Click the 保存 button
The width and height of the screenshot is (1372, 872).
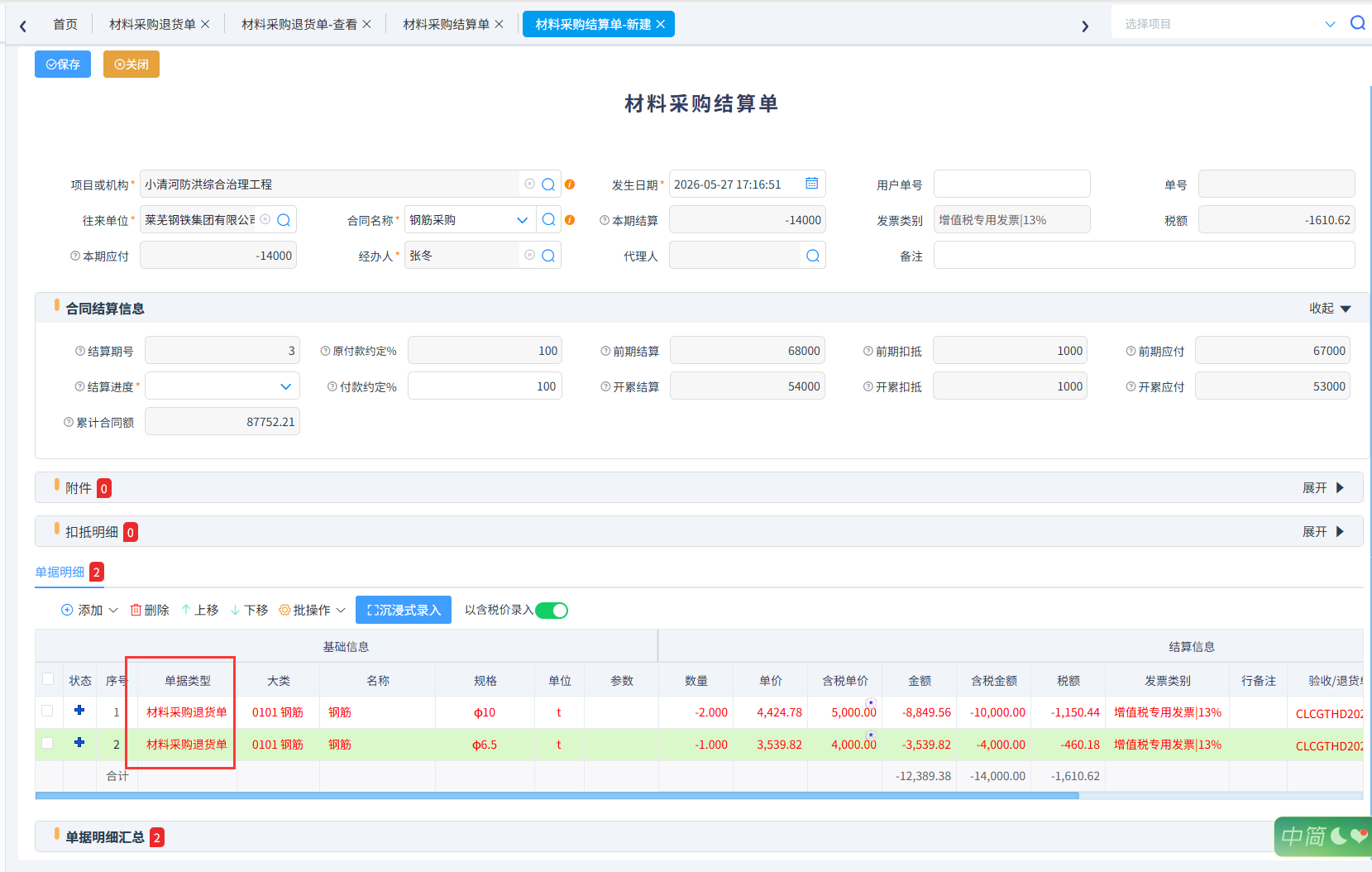(63, 64)
